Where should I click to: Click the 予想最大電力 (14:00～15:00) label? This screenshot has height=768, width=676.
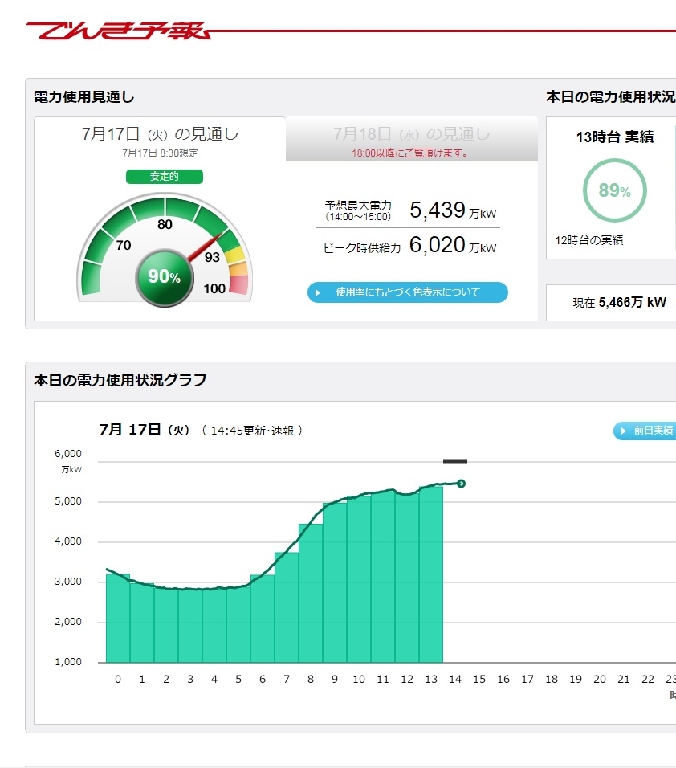click(x=358, y=211)
